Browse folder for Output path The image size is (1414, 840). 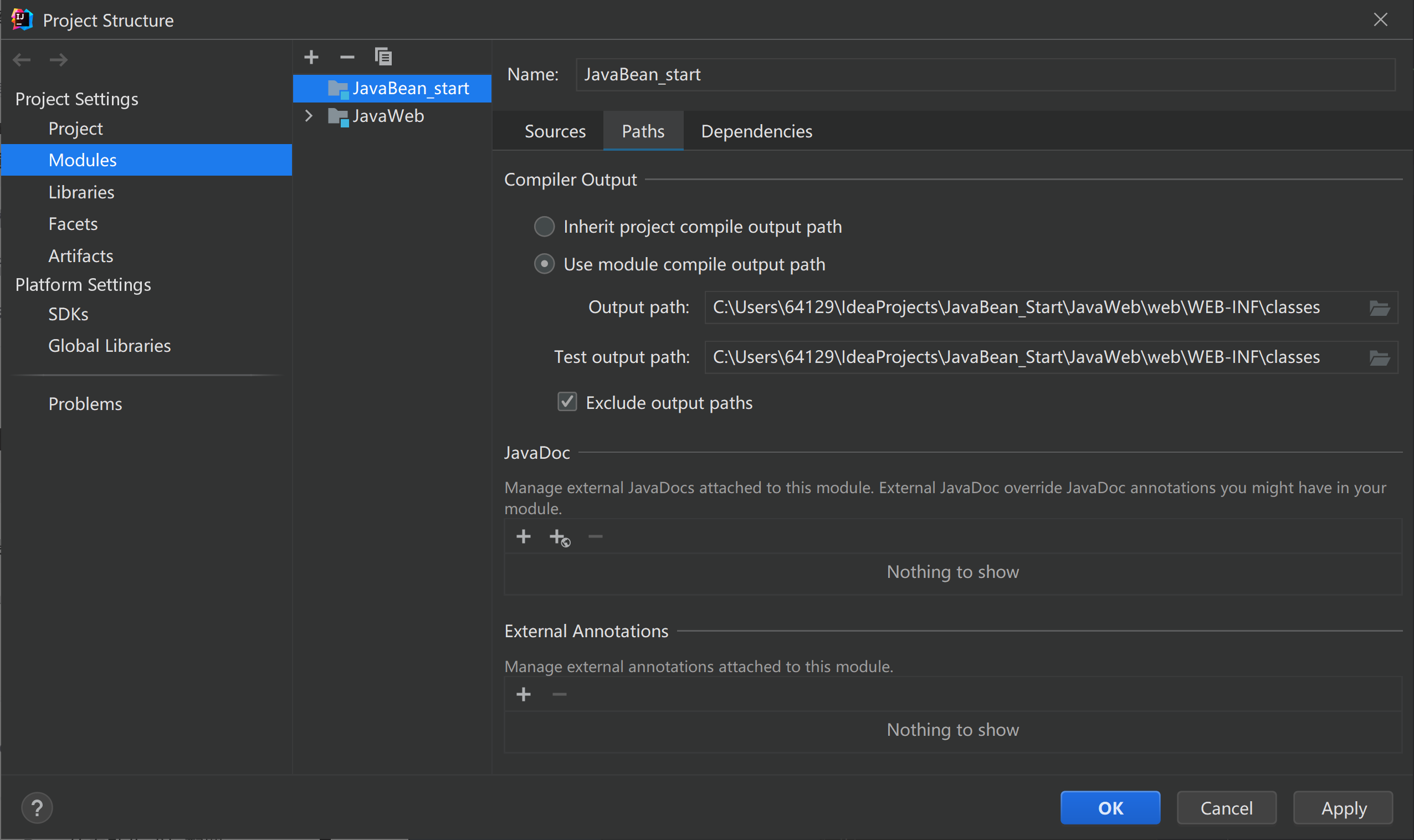point(1379,308)
